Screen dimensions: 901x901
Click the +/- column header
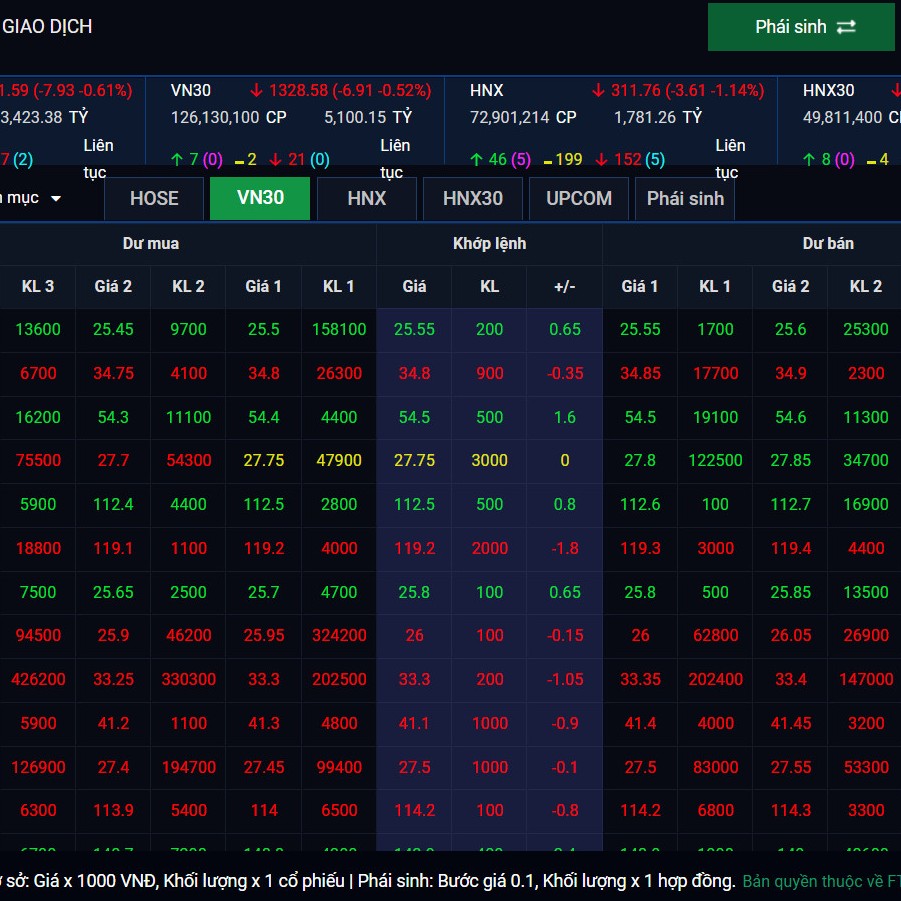[x=564, y=286]
